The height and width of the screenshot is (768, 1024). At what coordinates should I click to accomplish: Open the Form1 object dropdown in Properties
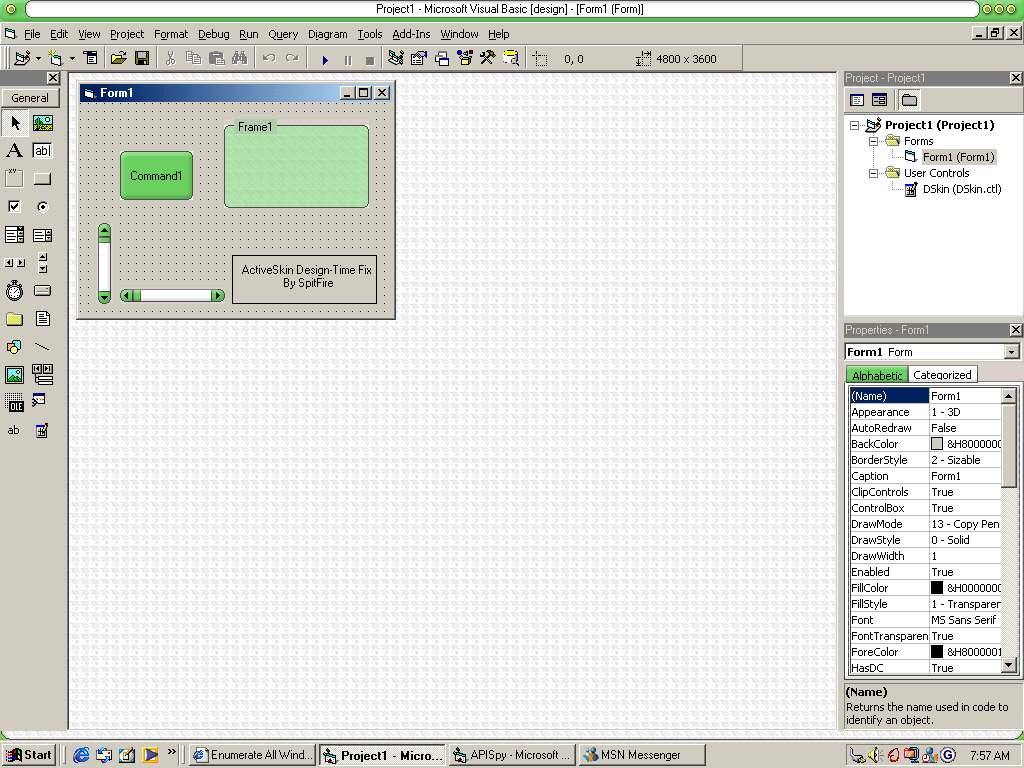pyautogui.click(x=1011, y=352)
